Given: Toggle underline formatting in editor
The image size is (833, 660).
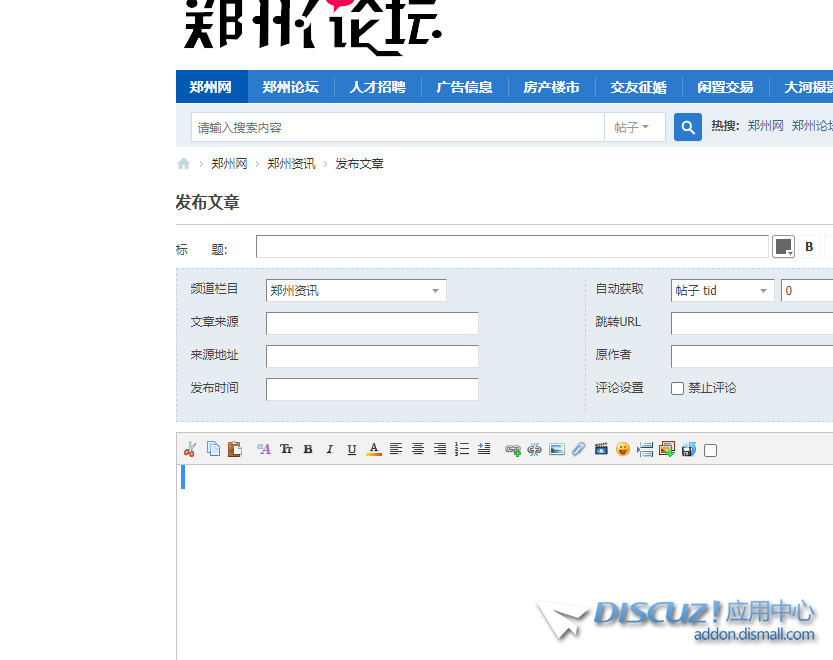Looking at the screenshot, I should (352, 450).
